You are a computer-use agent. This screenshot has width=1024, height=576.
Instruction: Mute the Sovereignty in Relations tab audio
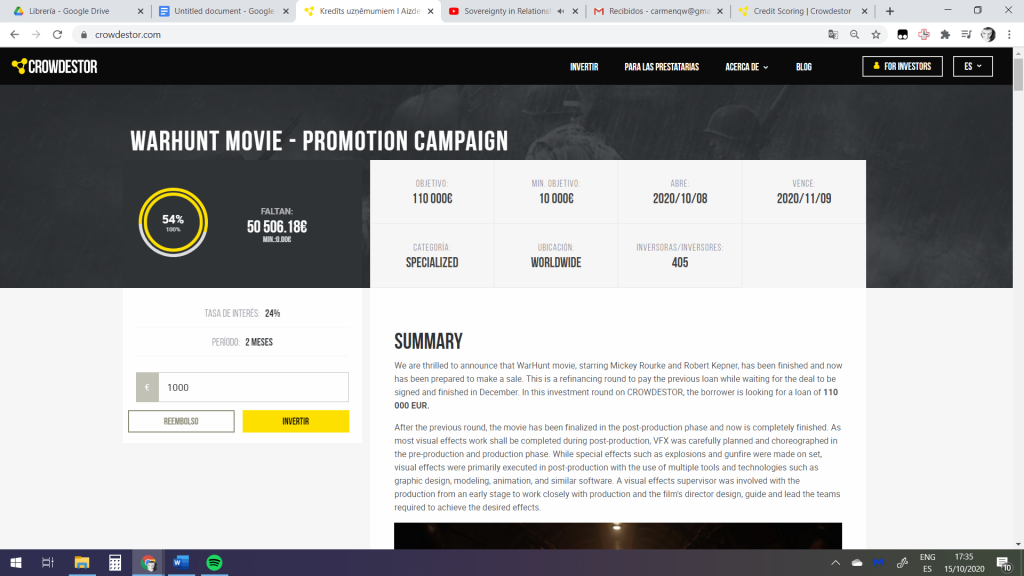pyautogui.click(x=560, y=11)
